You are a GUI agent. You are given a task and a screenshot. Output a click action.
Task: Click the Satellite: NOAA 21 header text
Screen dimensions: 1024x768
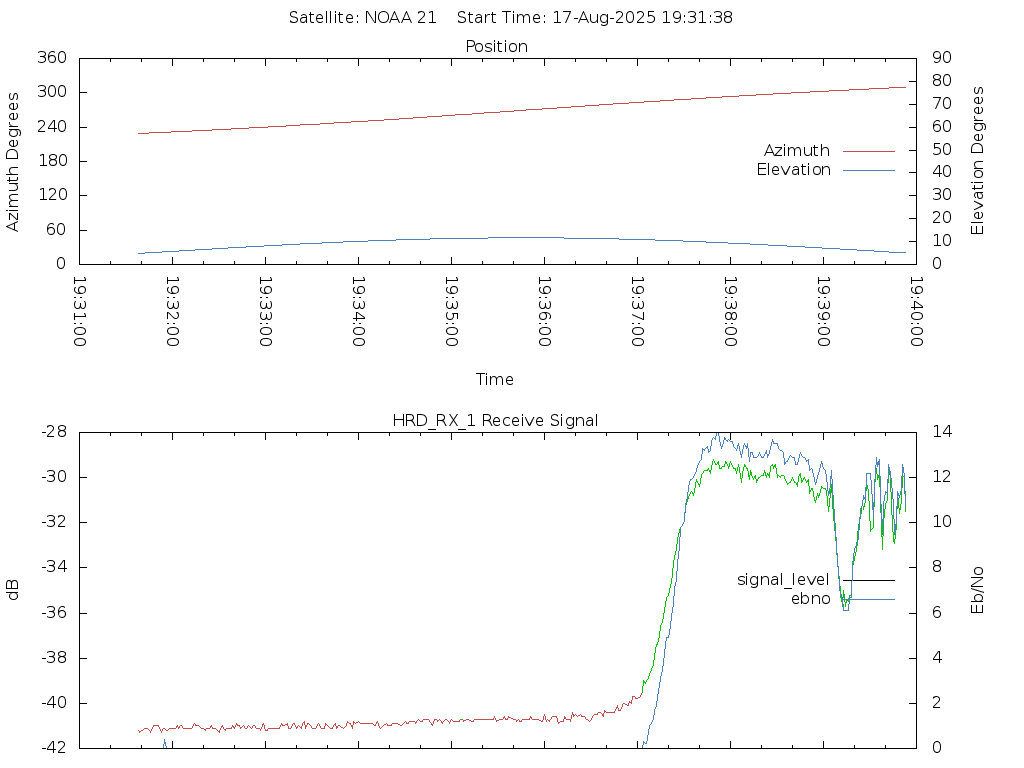coord(362,18)
